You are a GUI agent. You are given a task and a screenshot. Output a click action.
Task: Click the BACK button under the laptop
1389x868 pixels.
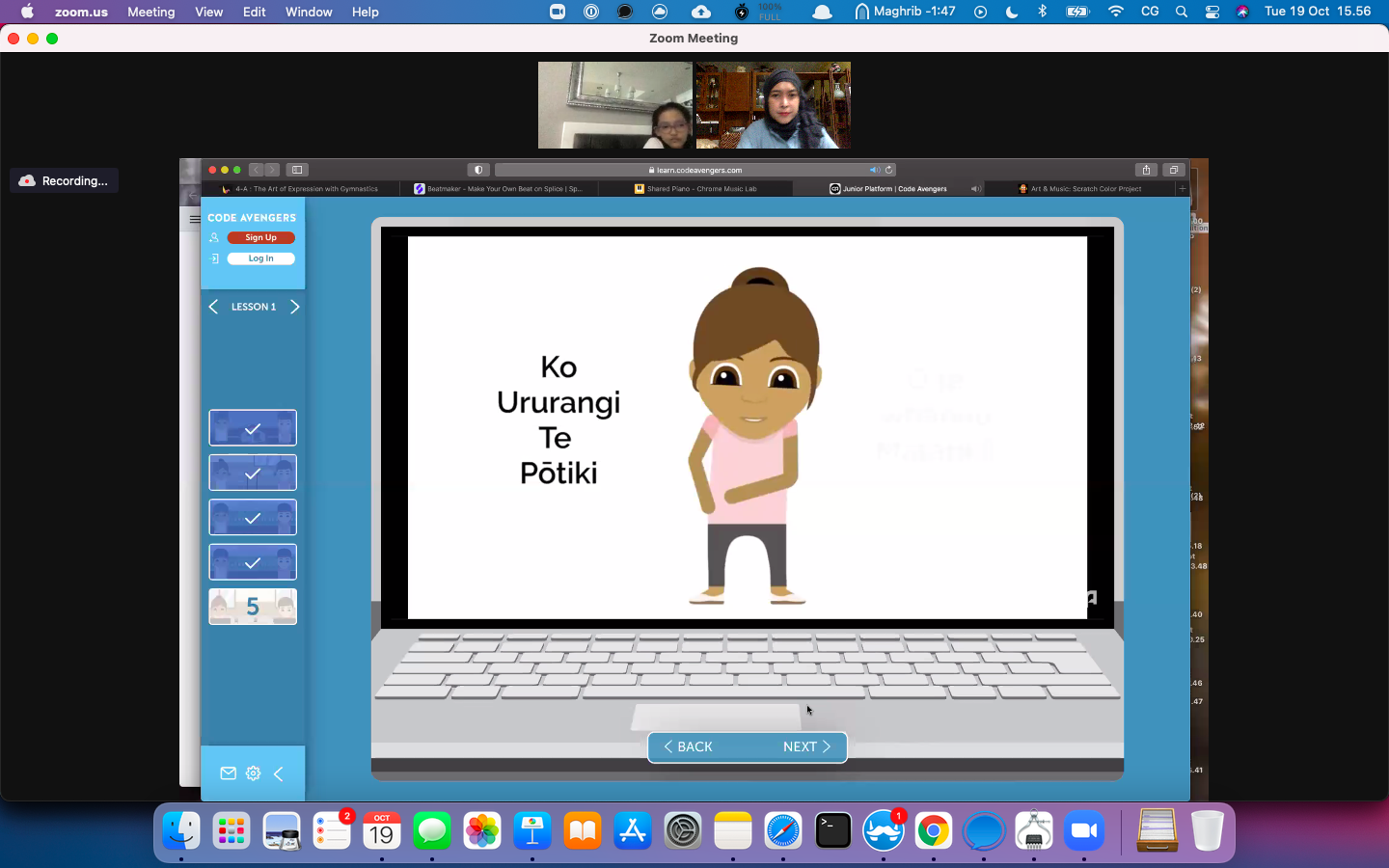pos(689,746)
